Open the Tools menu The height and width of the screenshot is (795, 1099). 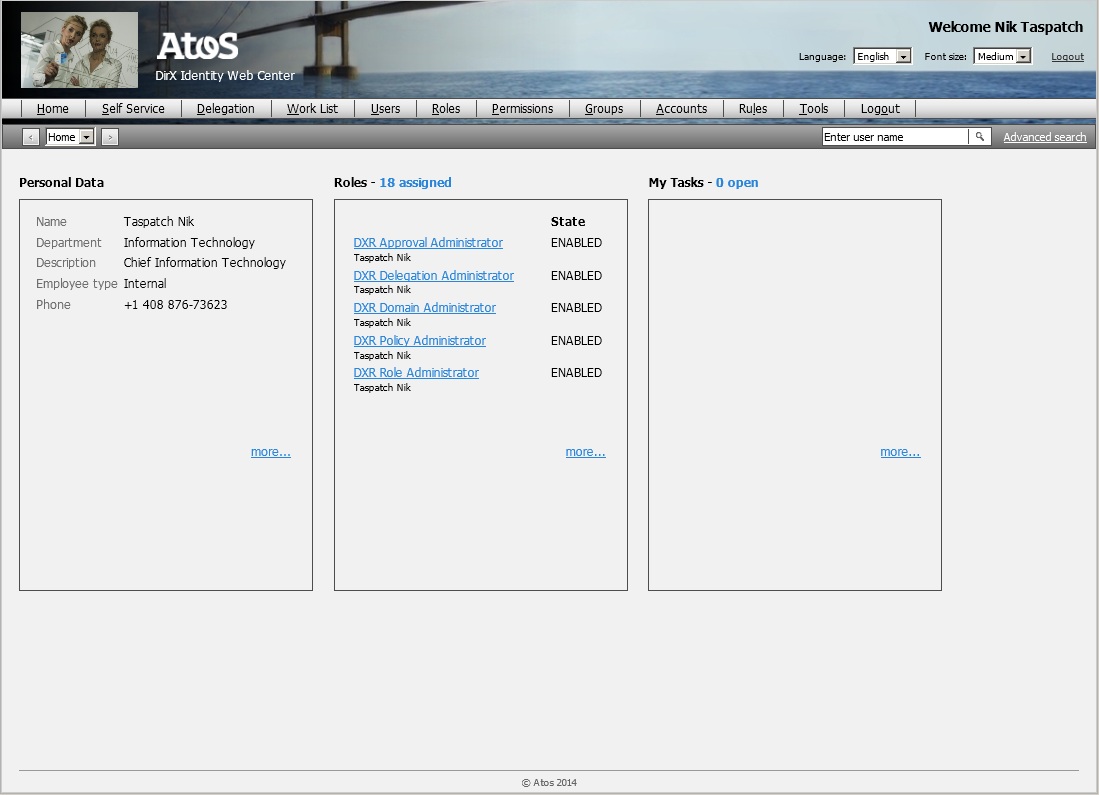coord(813,108)
